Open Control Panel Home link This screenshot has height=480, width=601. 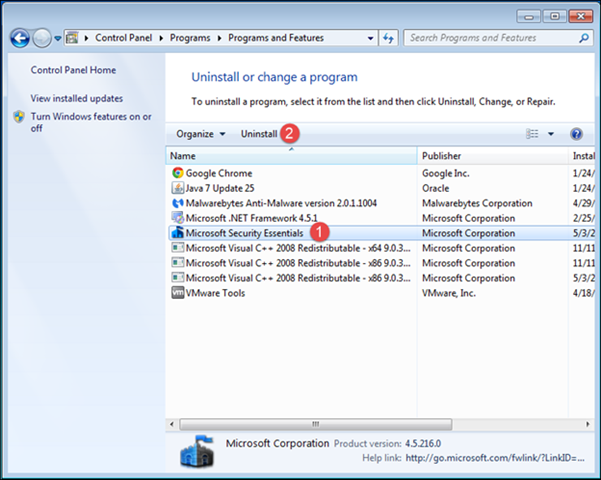tap(73, 70)
